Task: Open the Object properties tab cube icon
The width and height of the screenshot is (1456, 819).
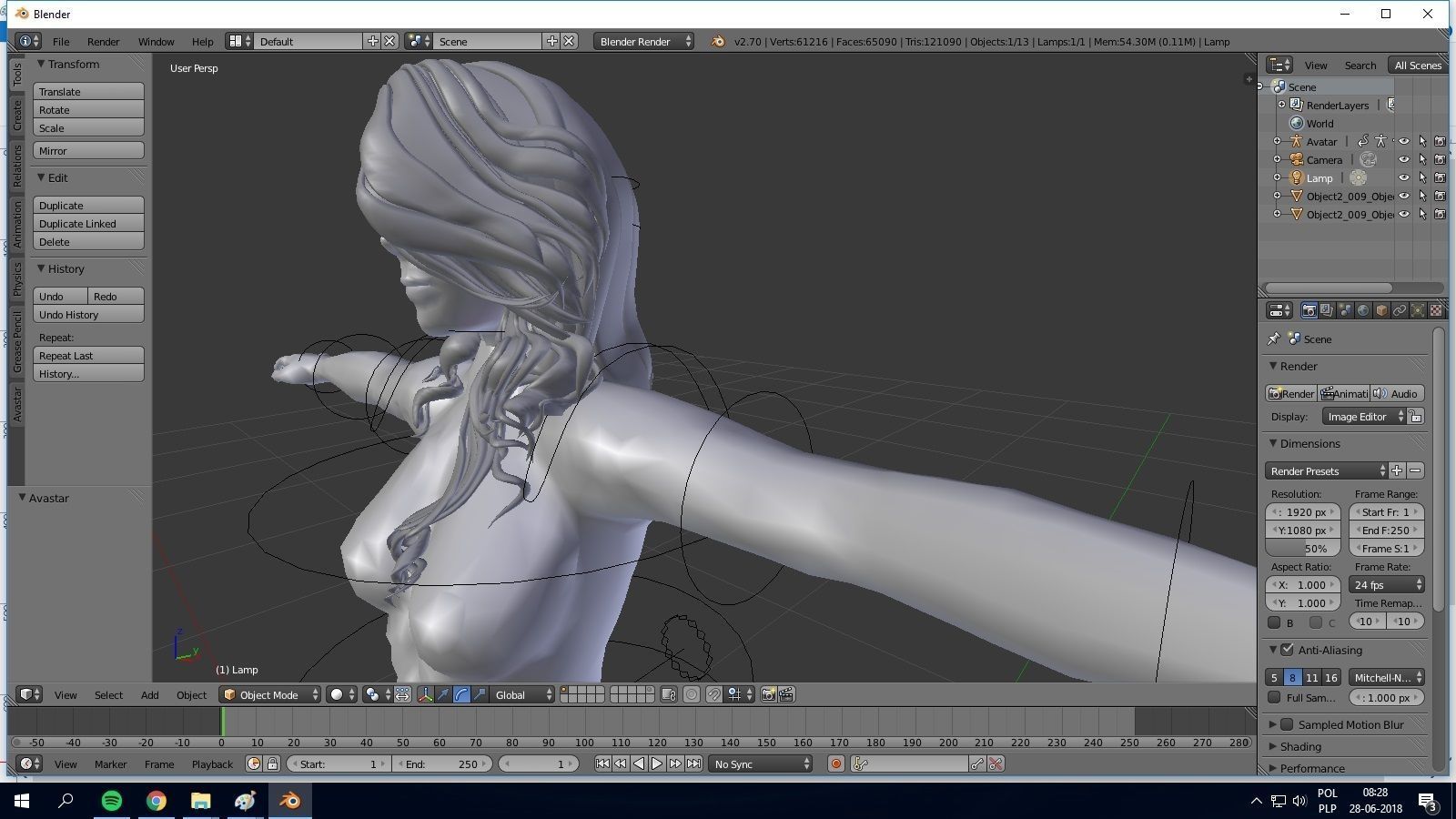Action: coord(1381,310)
